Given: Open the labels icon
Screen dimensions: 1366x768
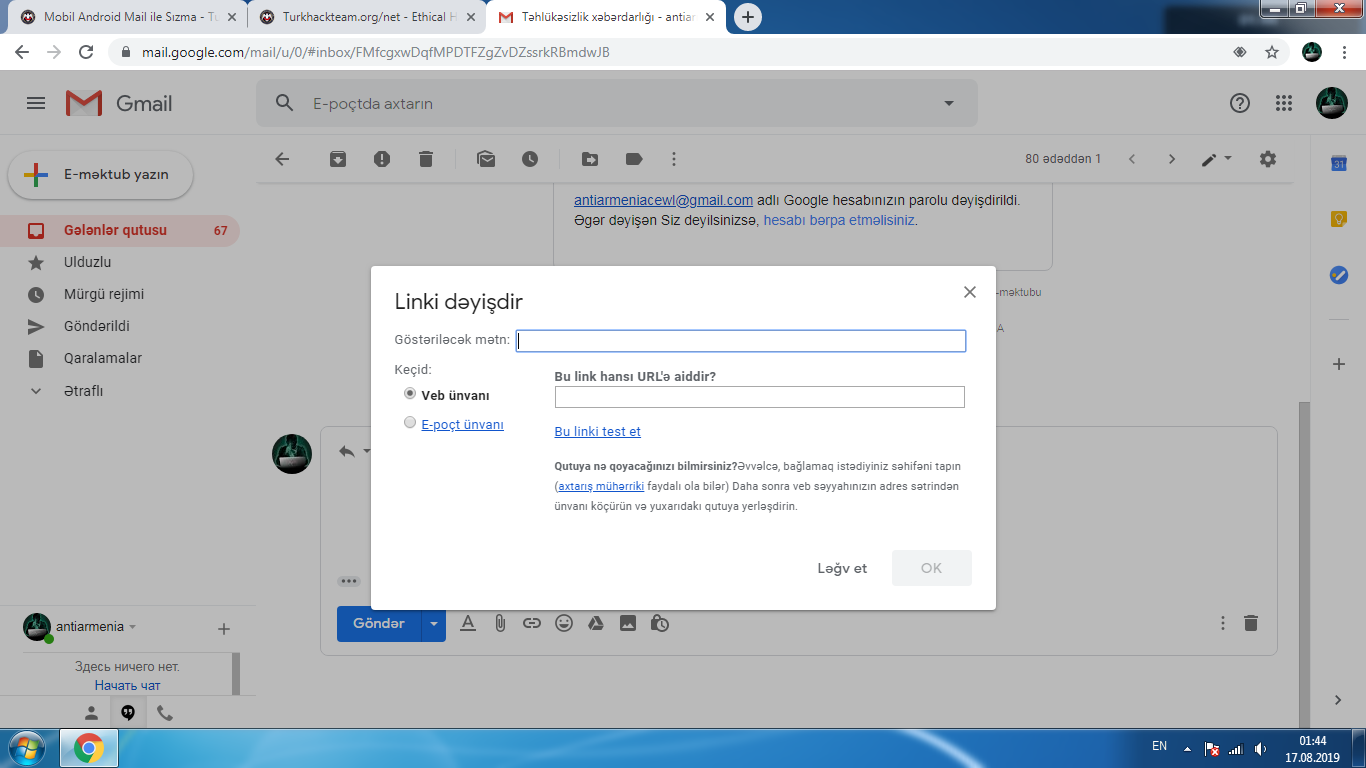Looking at the screenshot, I should pos(634,159).
